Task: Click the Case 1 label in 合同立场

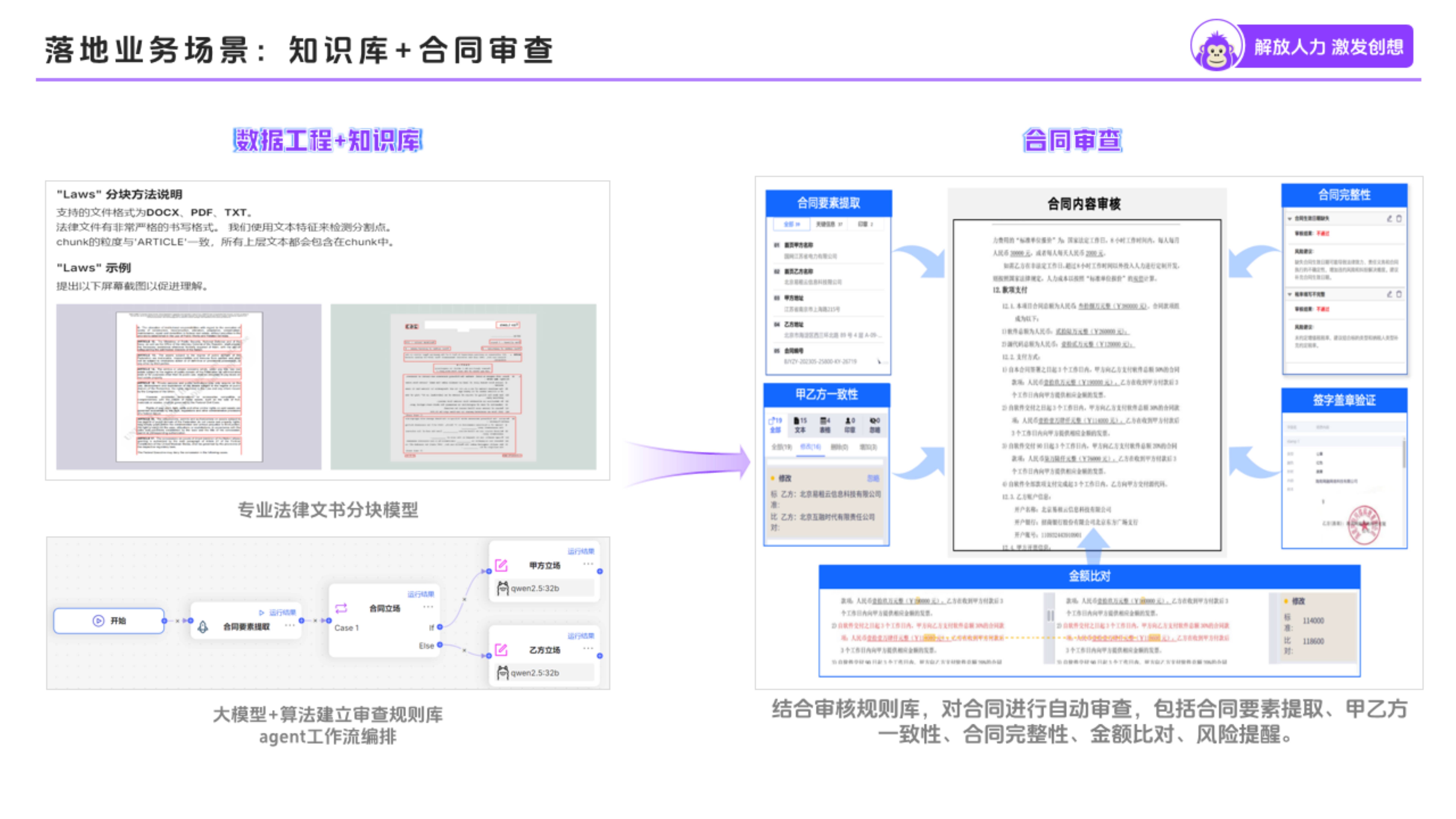Action: 347,628
